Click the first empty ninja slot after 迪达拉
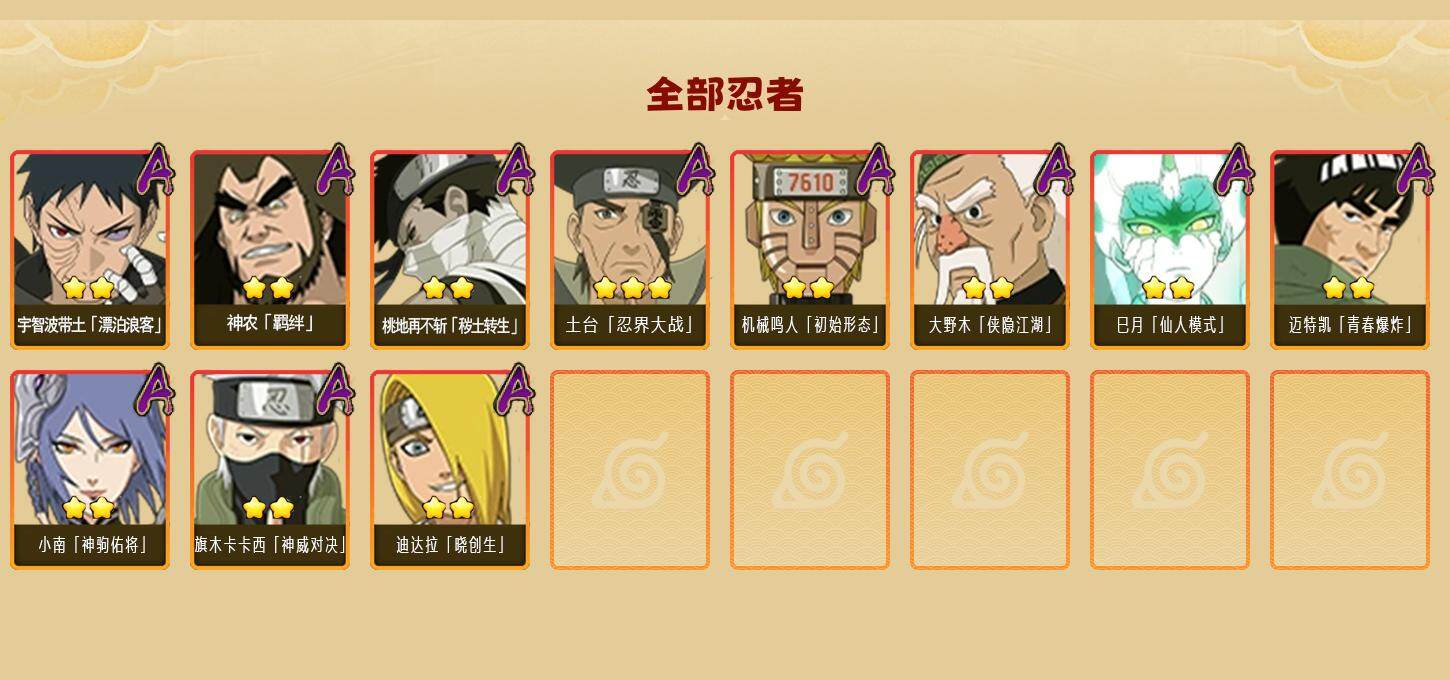Image resolution: width=1450 pixels, height=680 pixels. 630,469
